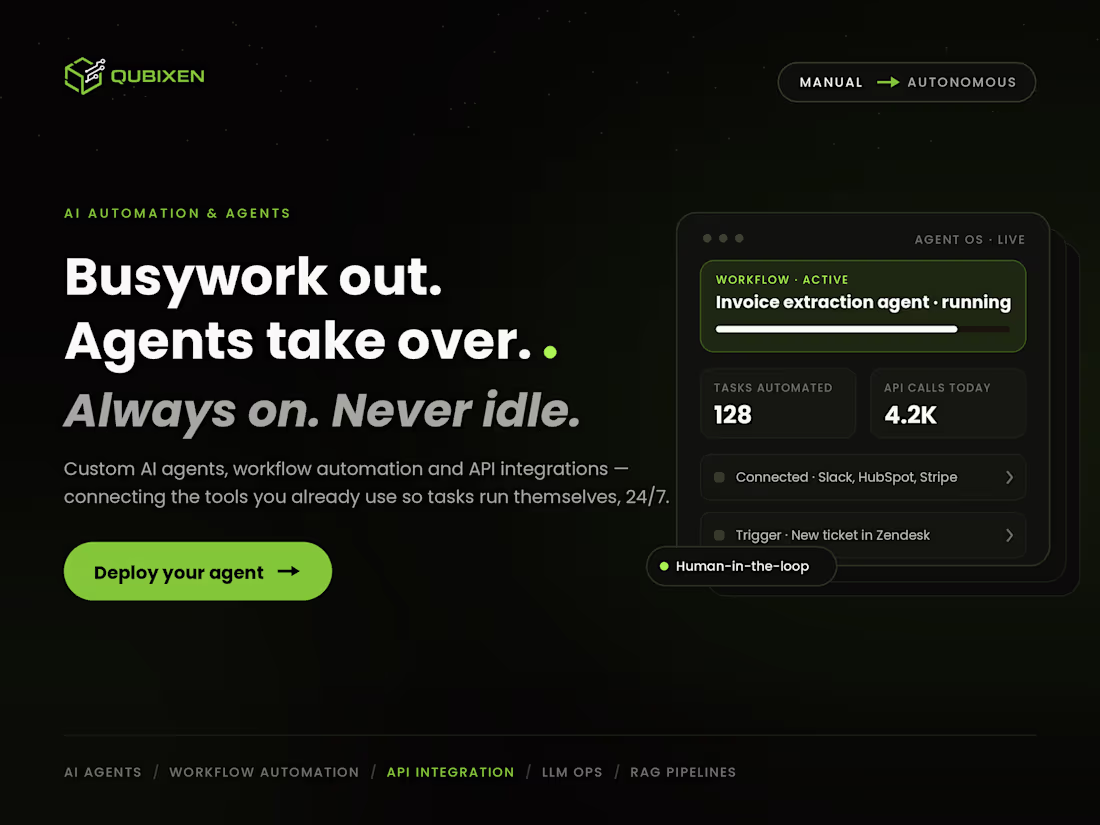
Task: Open the RAG Pipelines link
Action: click(683, 772)
